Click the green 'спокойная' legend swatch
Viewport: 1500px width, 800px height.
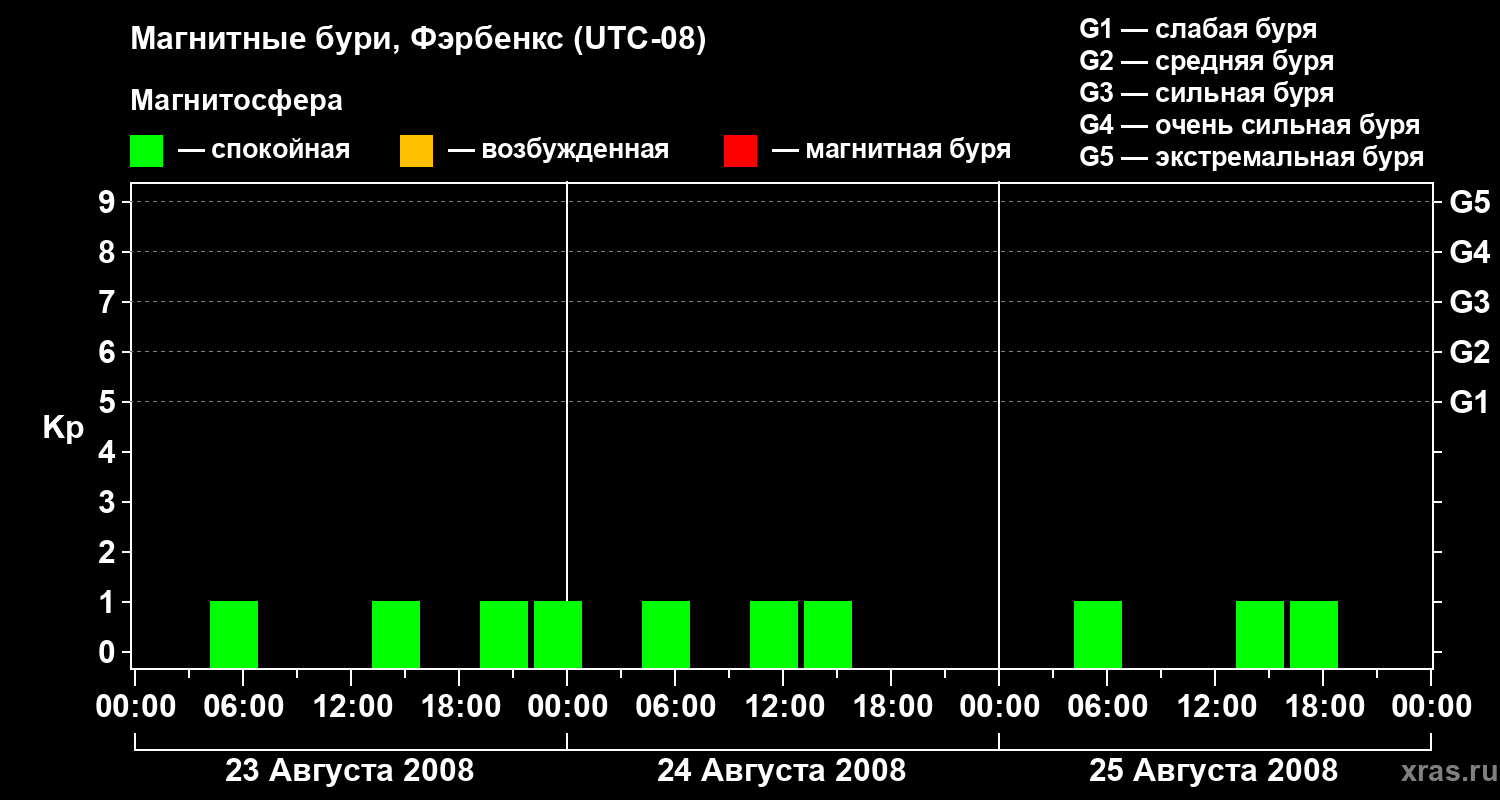click(x=147, y=151)
